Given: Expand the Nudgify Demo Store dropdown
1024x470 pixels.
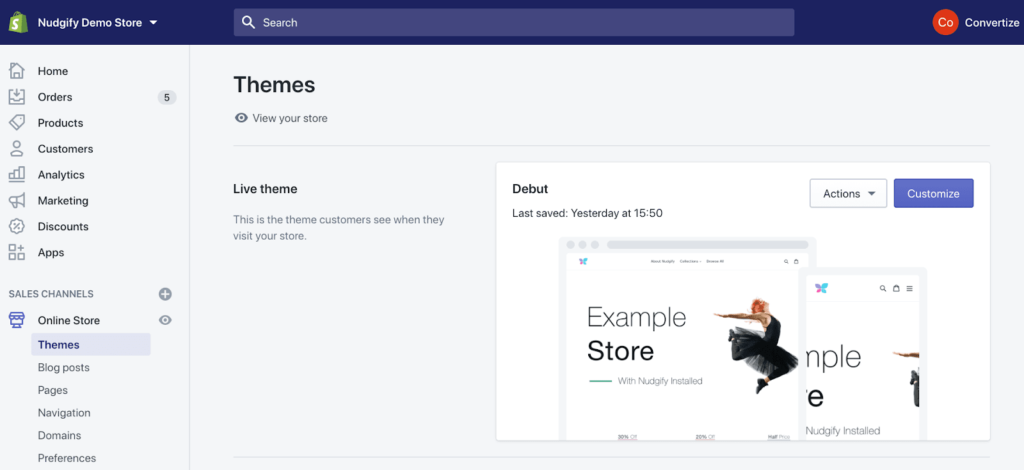Looking at the screenshot, I should 98,22.
